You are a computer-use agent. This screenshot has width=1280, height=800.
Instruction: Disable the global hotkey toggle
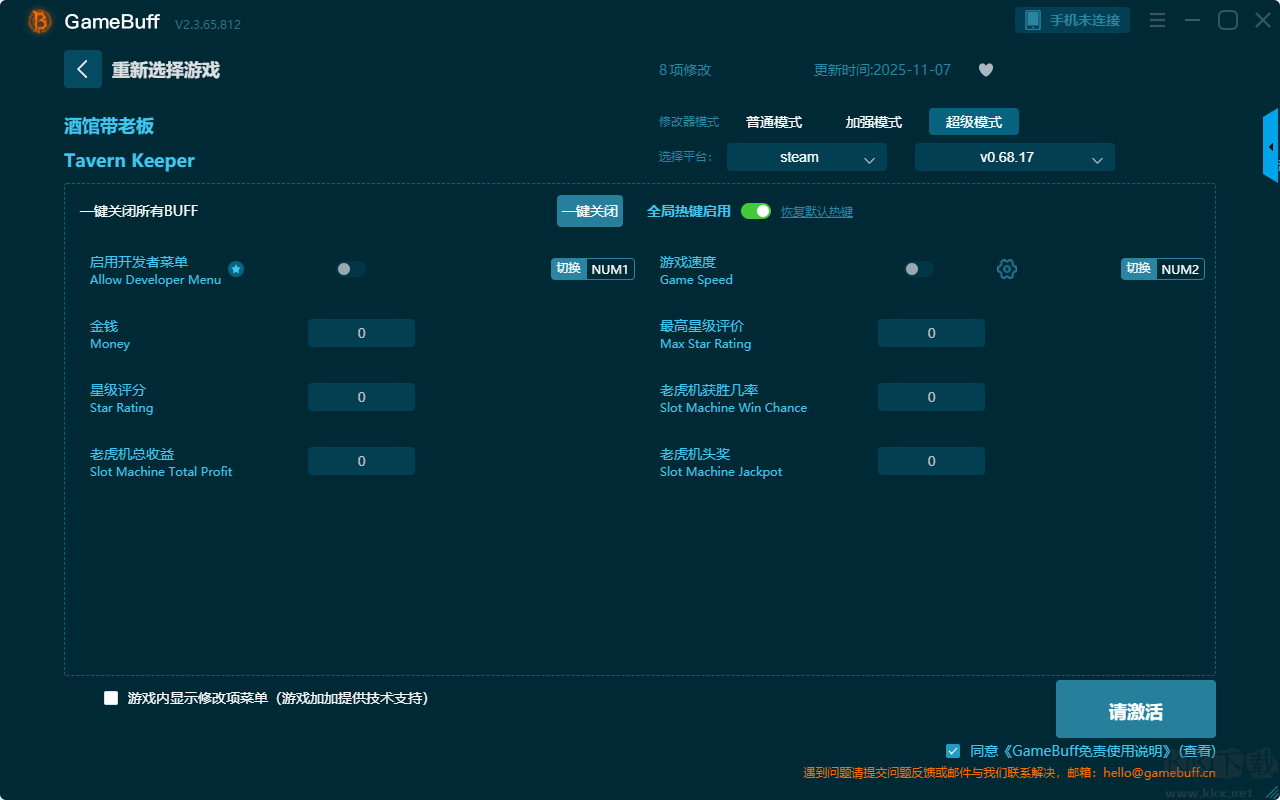point(756,211)
